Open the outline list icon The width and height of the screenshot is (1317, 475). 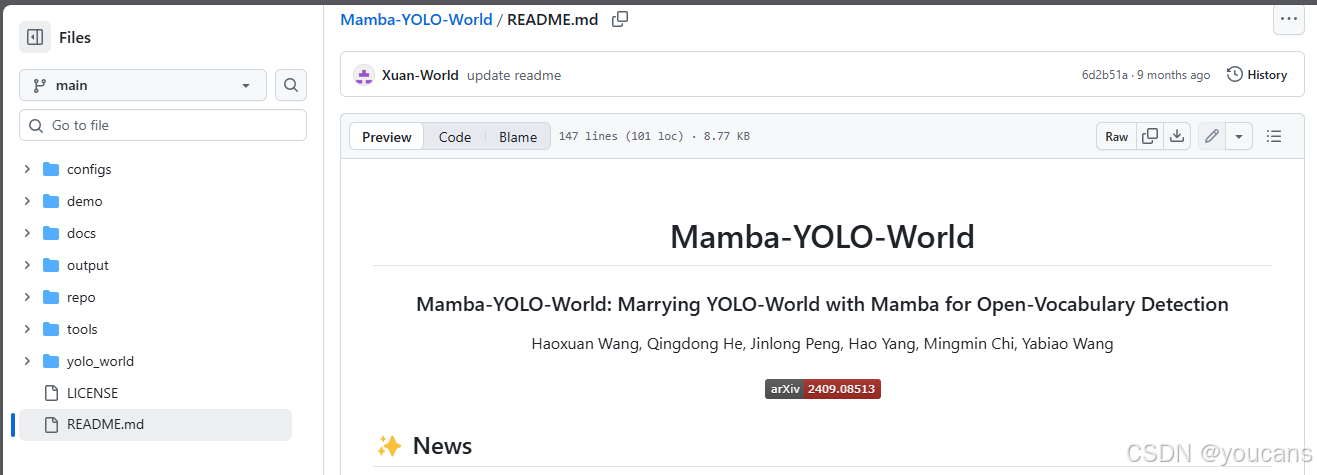pyautogui.click(x=1274, y=136)
